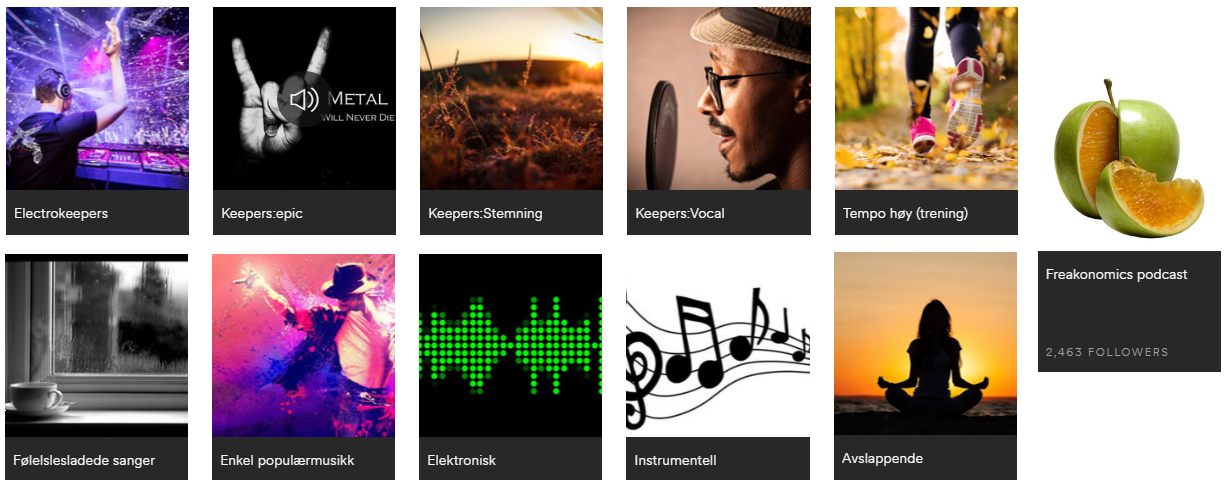Click the Electrokeepers title label

(61, 213)
